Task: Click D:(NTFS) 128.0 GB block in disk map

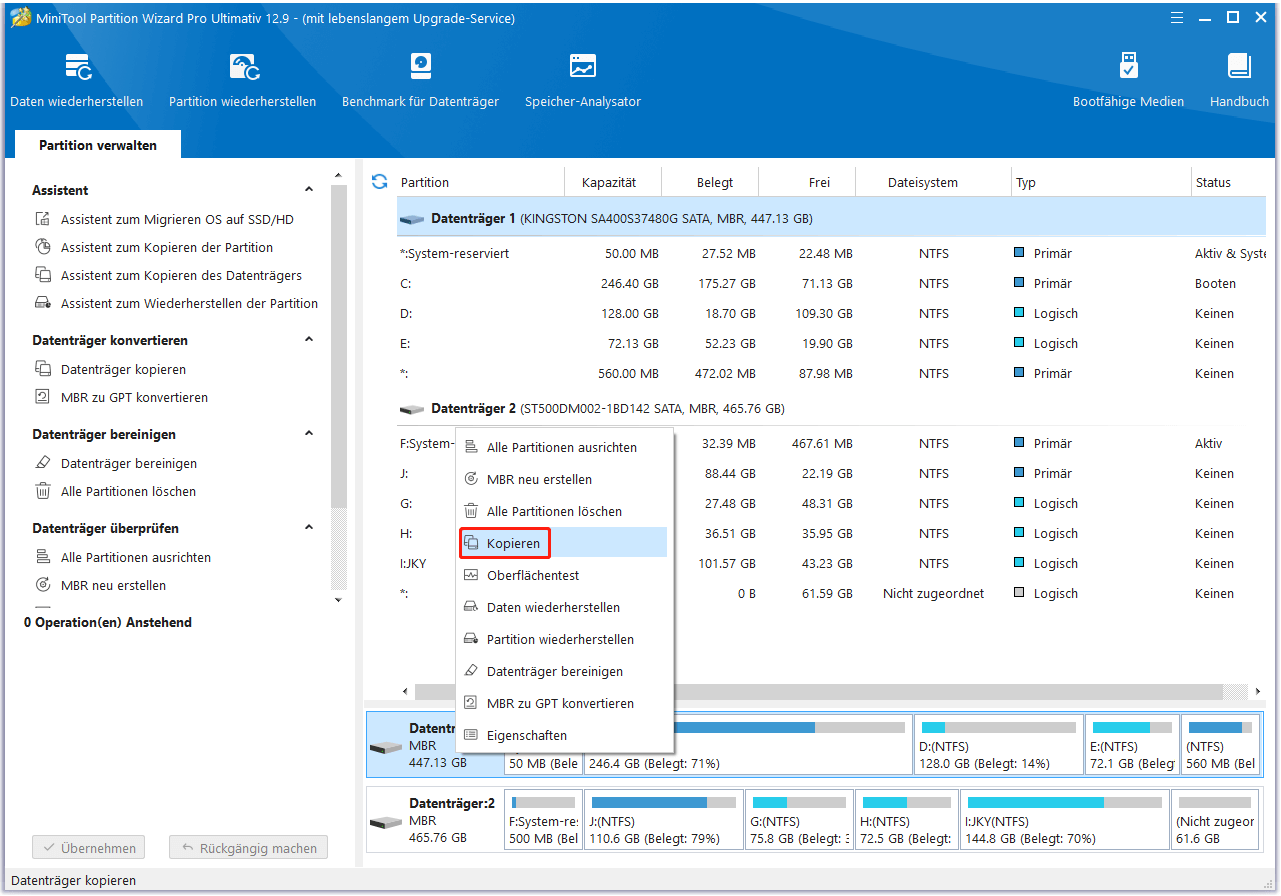Action: point(999,744)
